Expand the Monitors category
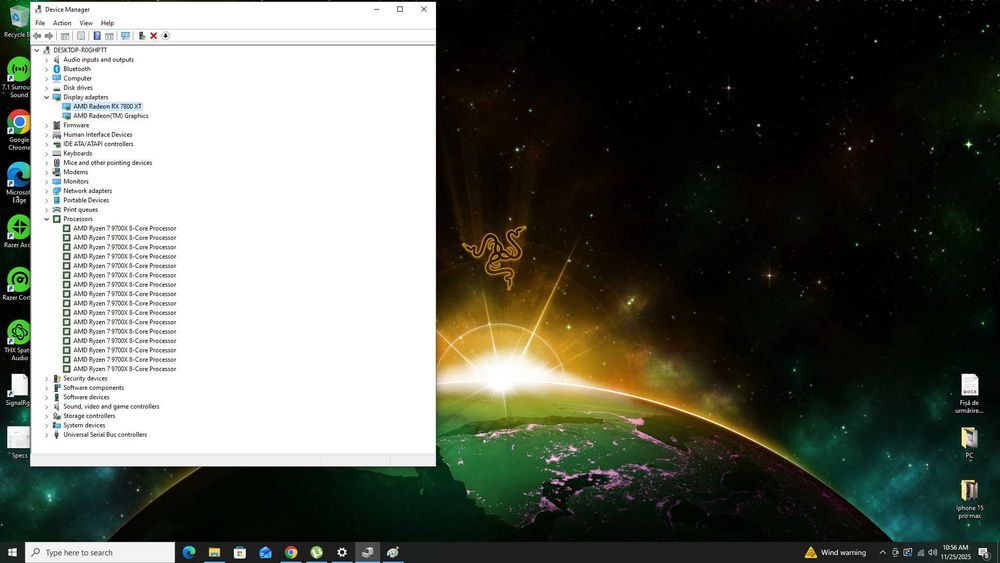The image size is (1000, 563). [47, 182]
